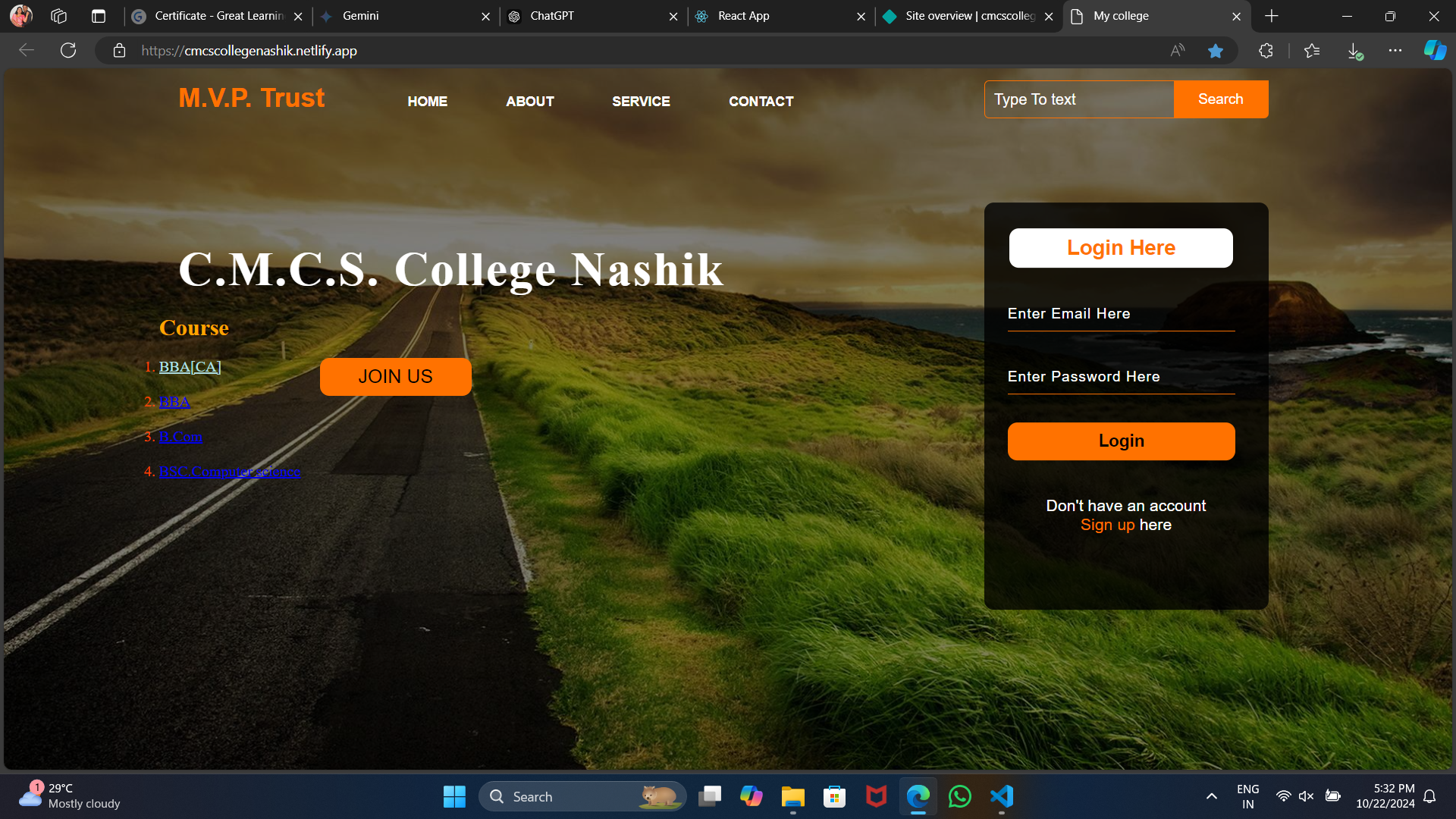
Task: Open the Copilot sidebar icon
Action: [x=1435, y=51]
